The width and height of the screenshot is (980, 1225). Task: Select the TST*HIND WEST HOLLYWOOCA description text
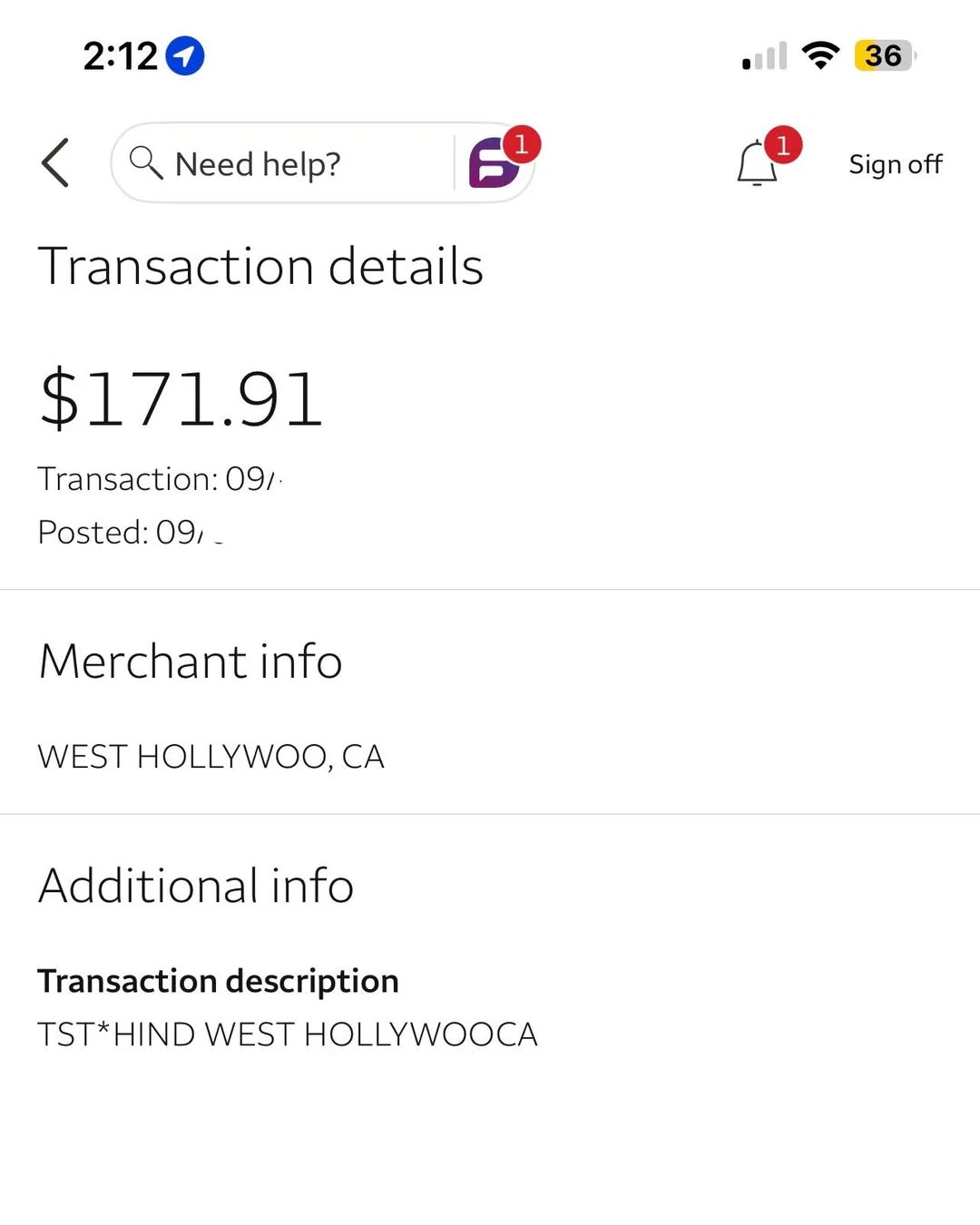(x=287, y=1034)
